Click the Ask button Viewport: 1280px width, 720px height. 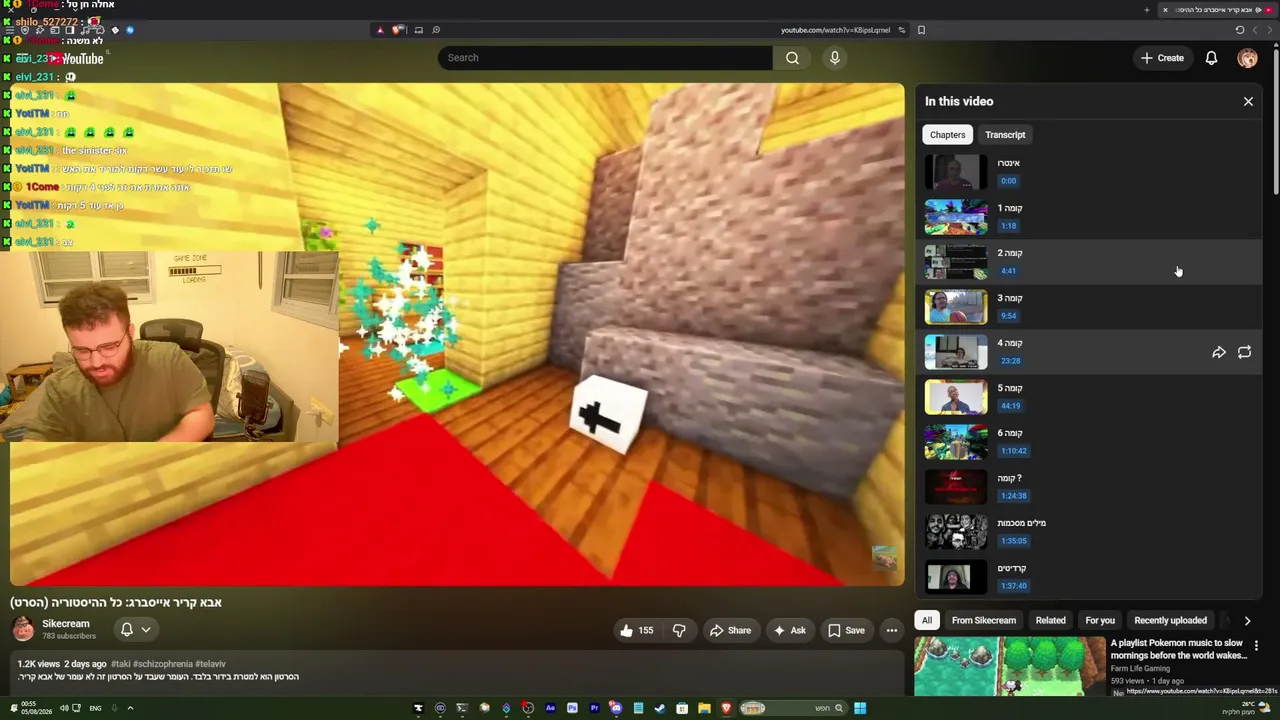[x=788, y=630]
